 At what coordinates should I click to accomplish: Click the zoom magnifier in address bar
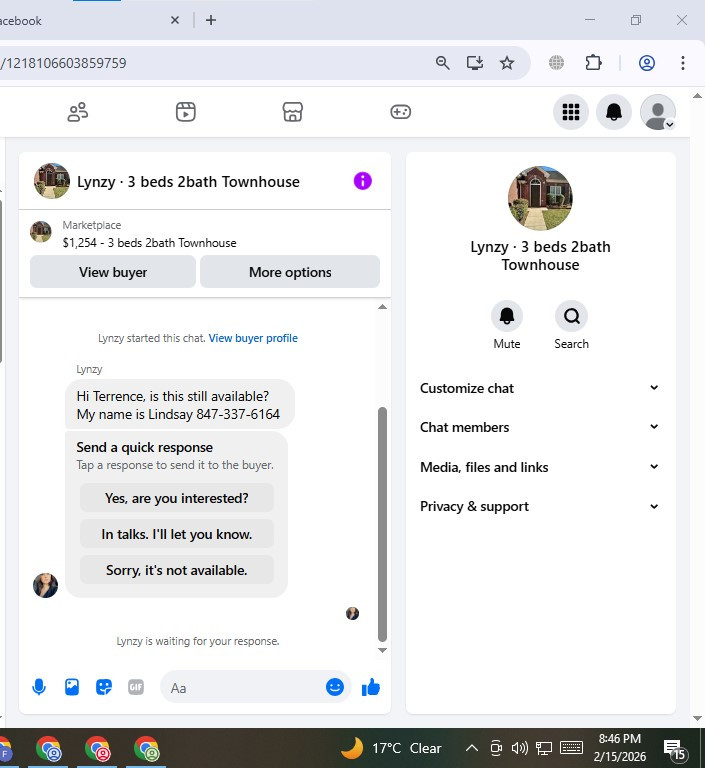(442, 63)
